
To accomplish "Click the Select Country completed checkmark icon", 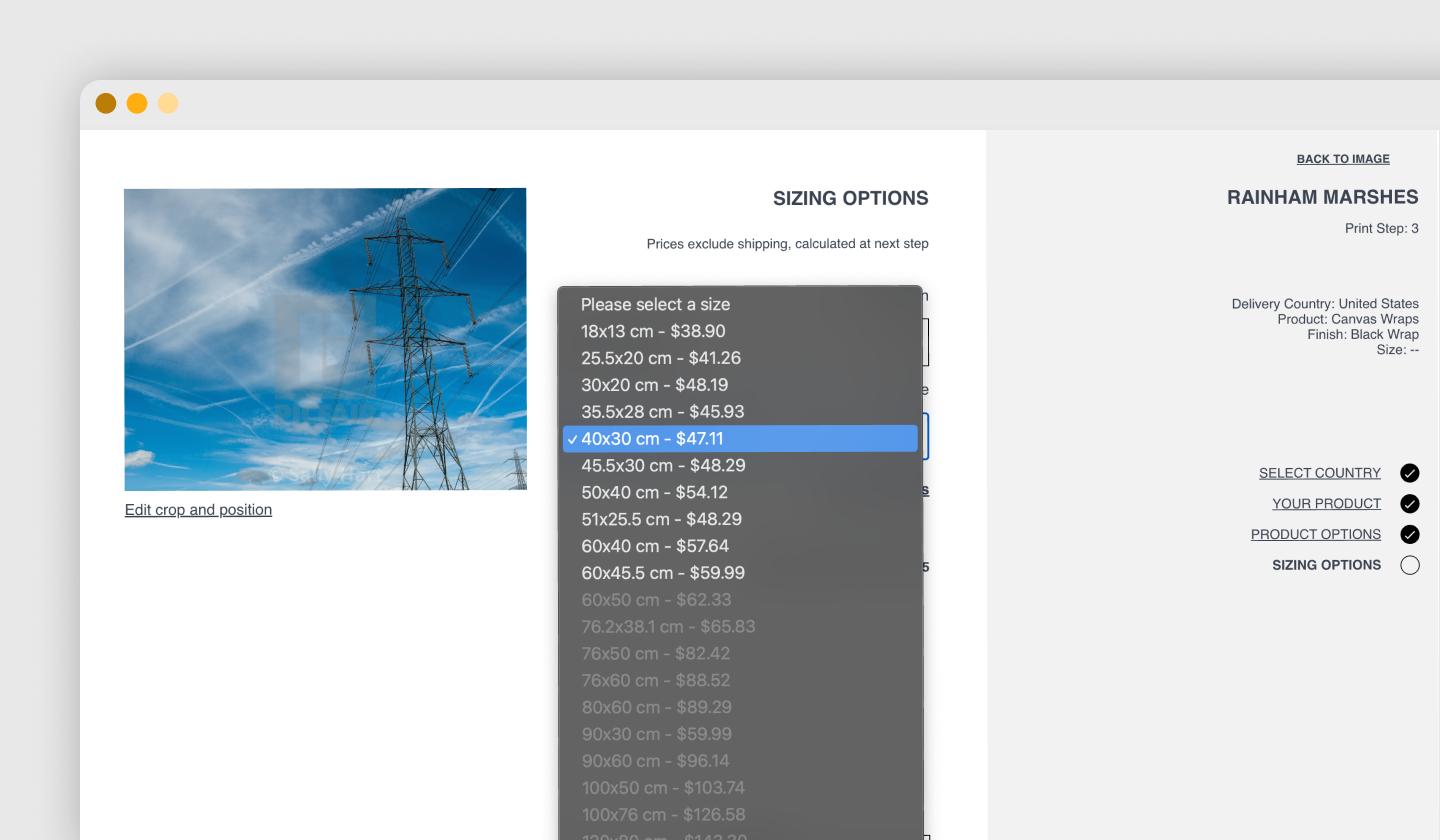I will pos(1410,473).
